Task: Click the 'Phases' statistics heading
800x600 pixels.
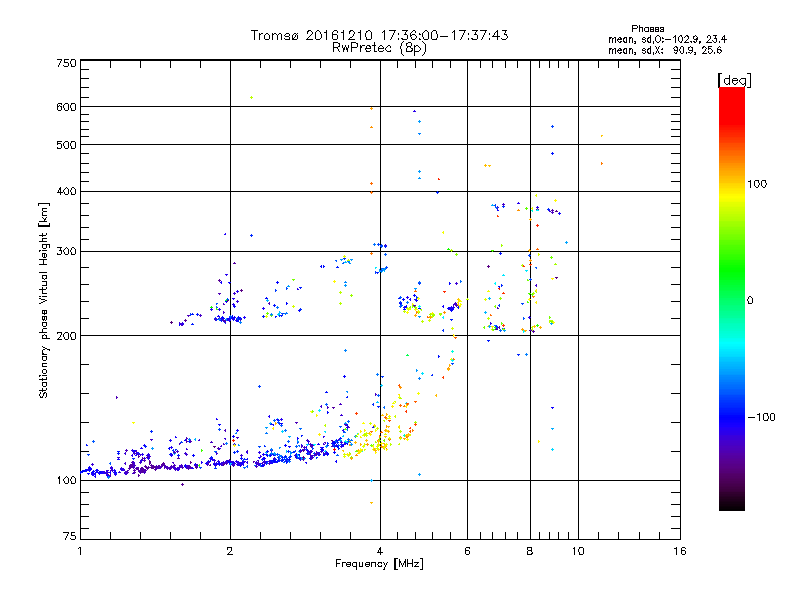Action: [647, 29]
